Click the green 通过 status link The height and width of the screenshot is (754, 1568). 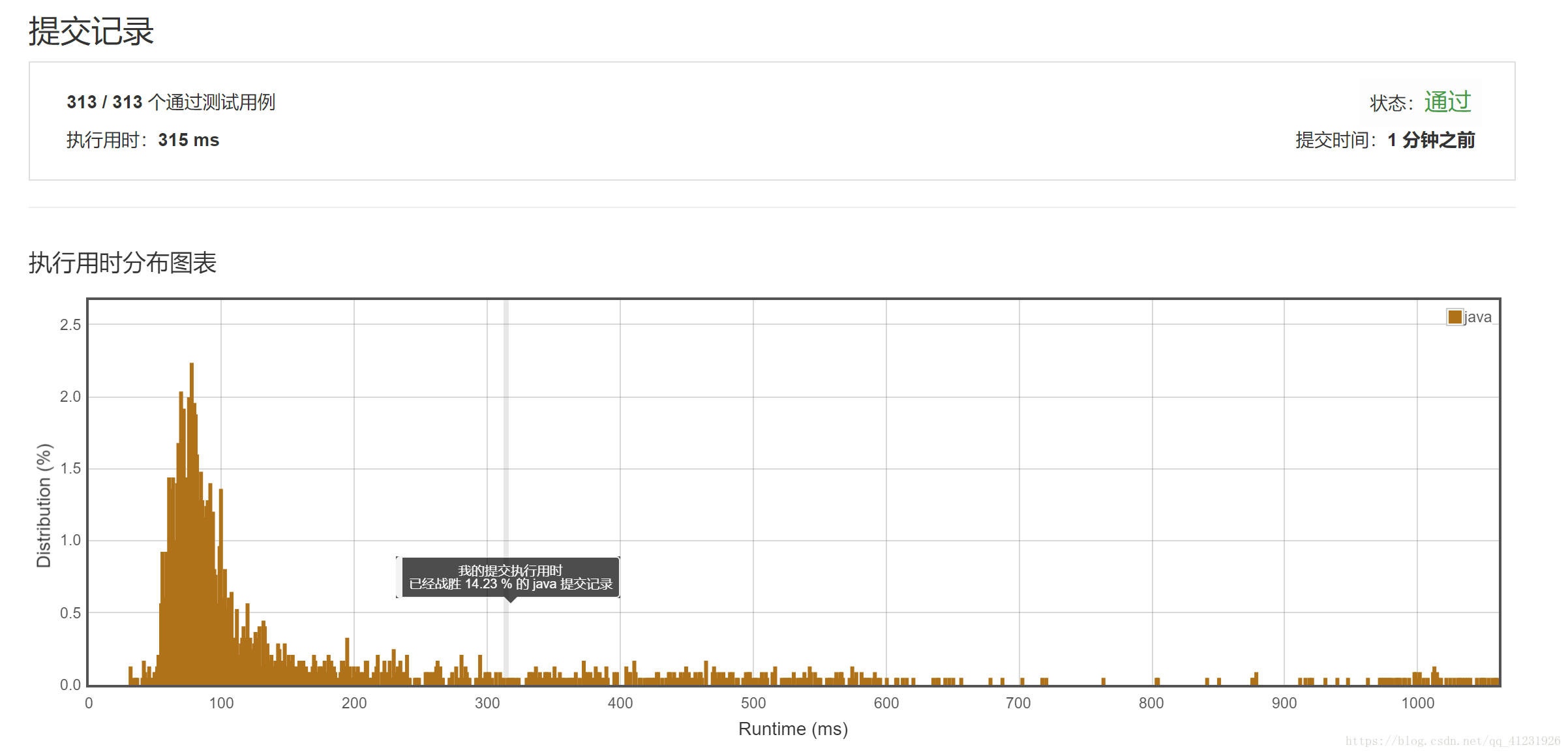1447,102
